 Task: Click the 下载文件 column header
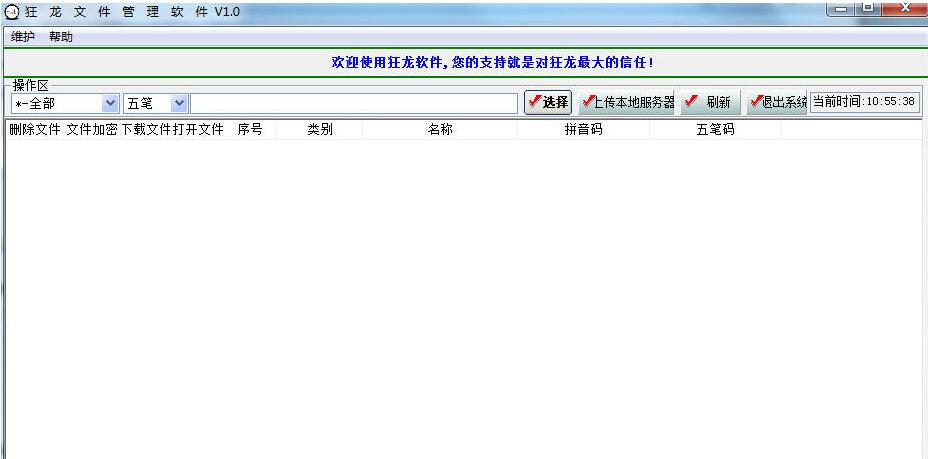146,130
